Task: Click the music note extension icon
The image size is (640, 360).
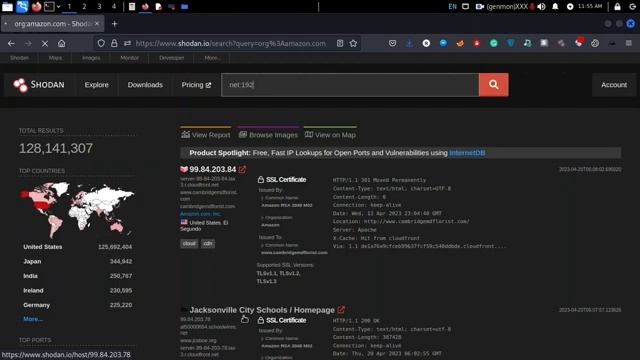Action: pos(527,43)
